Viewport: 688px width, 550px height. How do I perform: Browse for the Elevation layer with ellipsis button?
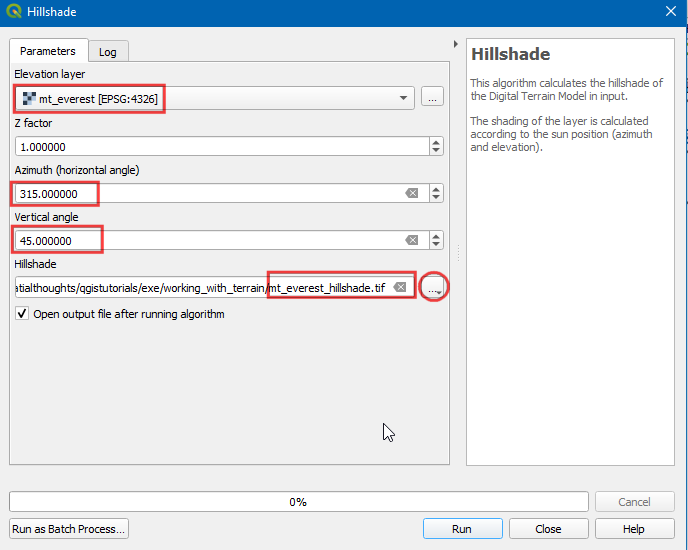click(x=432, y=97)
